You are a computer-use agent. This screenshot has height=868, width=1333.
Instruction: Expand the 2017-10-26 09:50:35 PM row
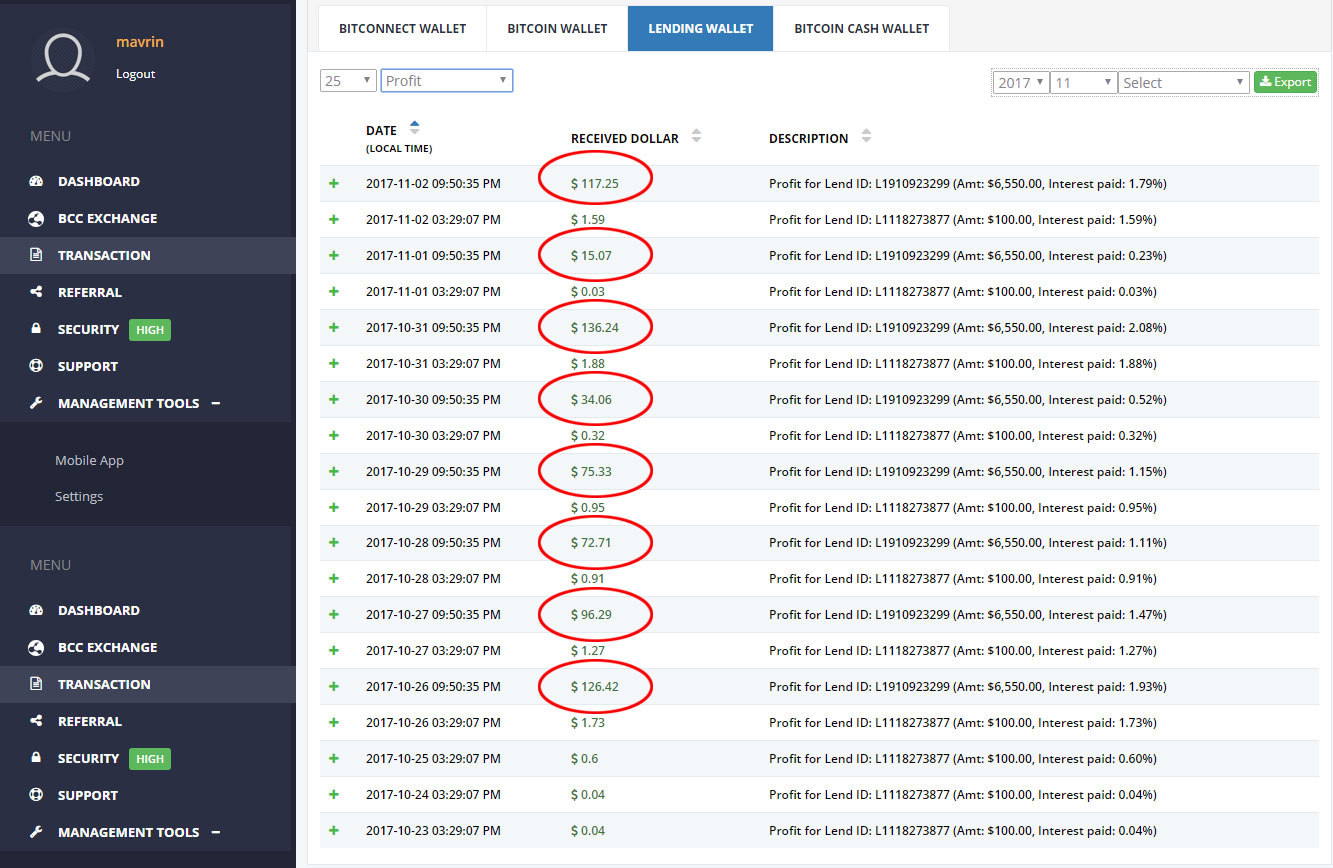tap(334, 687)
